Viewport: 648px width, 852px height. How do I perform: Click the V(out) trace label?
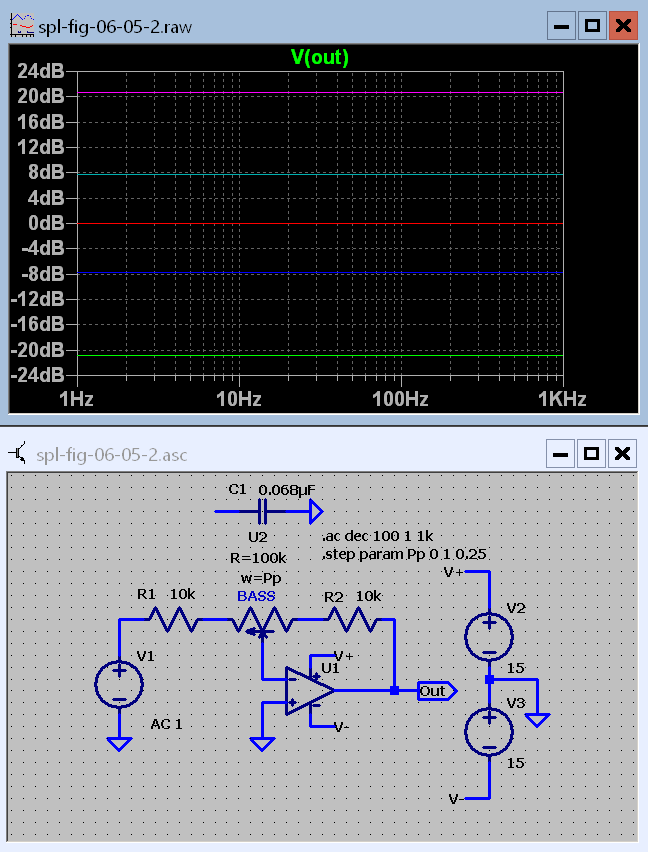[319, 58]
